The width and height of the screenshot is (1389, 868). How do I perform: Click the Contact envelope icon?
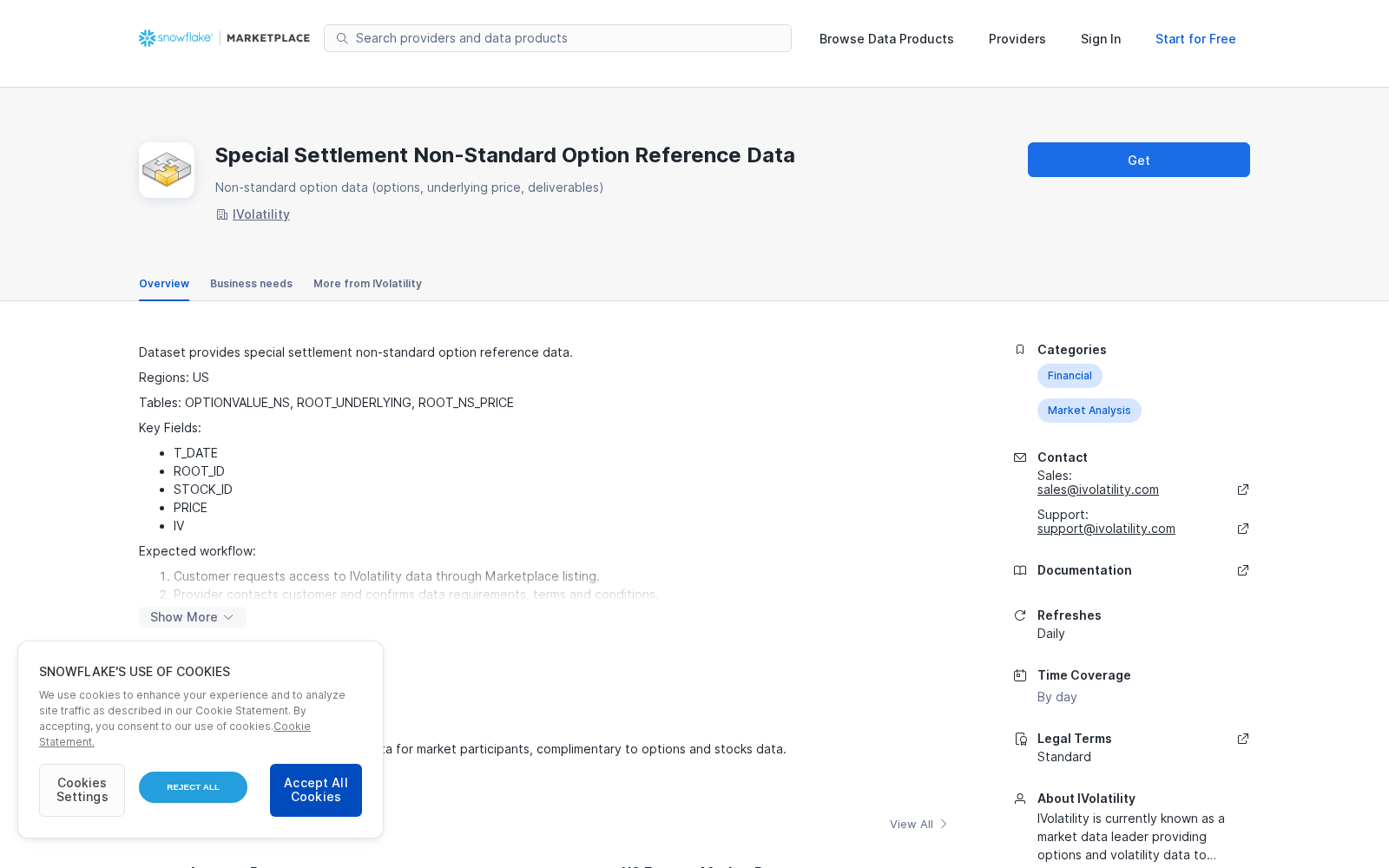pos(1020,457)
